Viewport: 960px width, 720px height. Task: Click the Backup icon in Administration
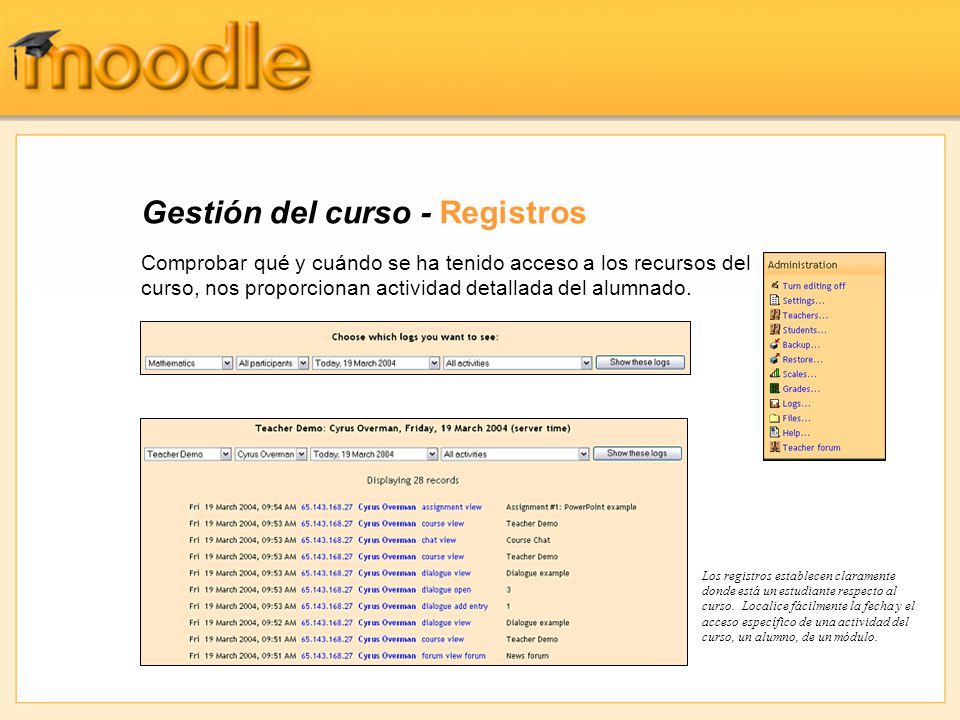pyautogui.click(x=774, y=344)
